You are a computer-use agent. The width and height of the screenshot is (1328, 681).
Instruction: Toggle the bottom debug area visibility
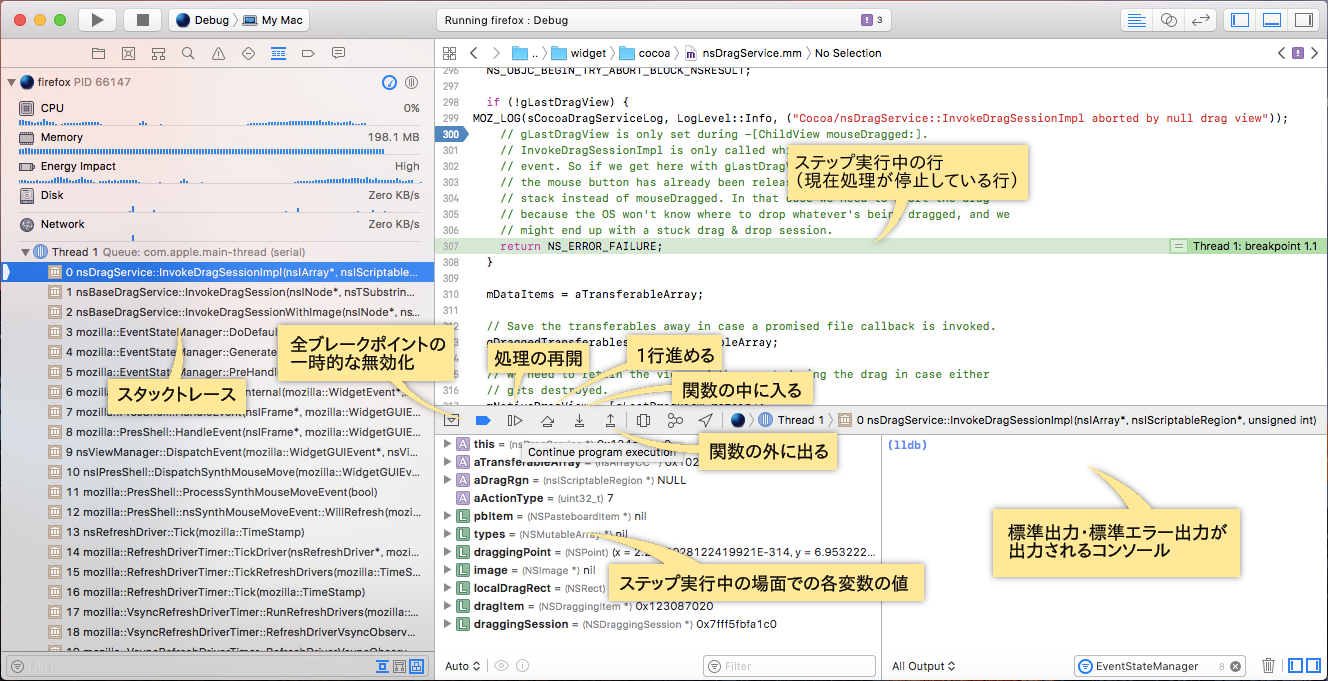tap(1271, 20)
